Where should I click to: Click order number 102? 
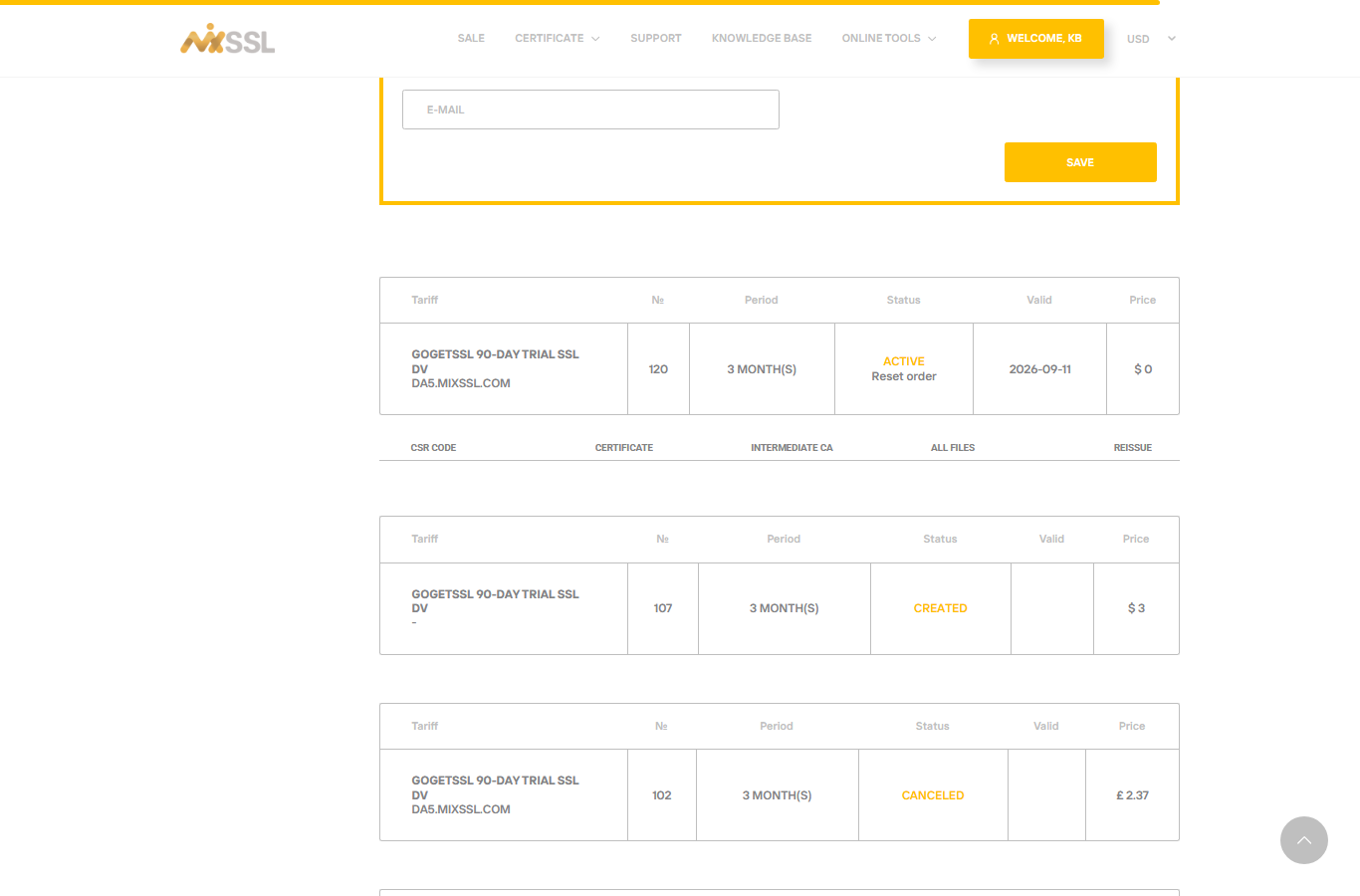(x=662, y=795)
